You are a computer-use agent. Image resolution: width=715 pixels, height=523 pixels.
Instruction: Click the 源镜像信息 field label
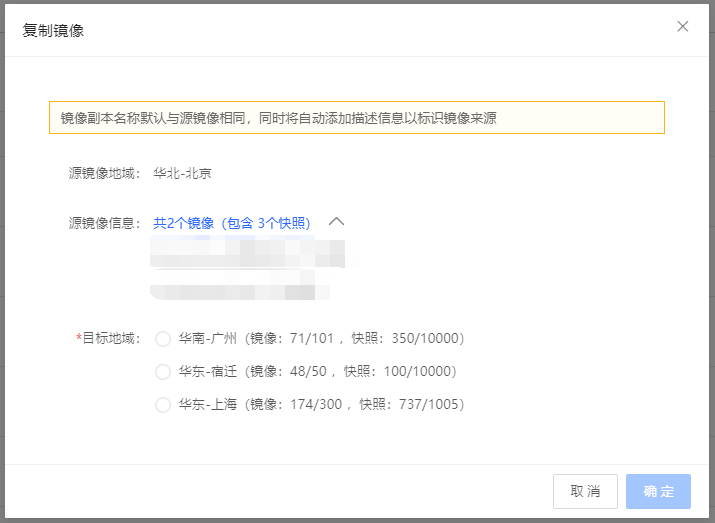click(x=105, y=223)
